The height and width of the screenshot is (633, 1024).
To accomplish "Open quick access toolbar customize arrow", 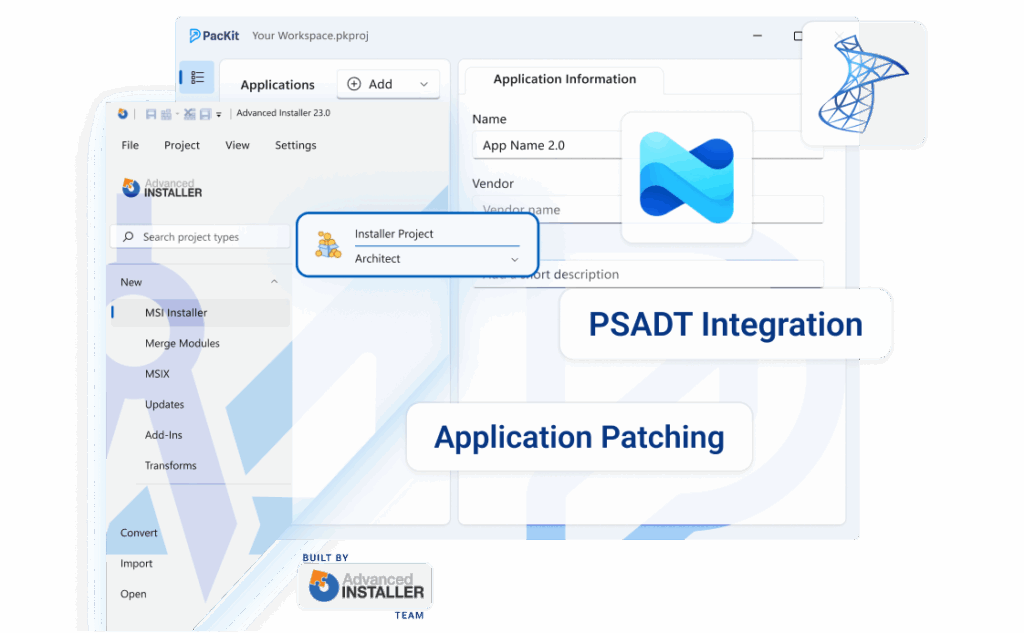I will [x=219, y=115].
